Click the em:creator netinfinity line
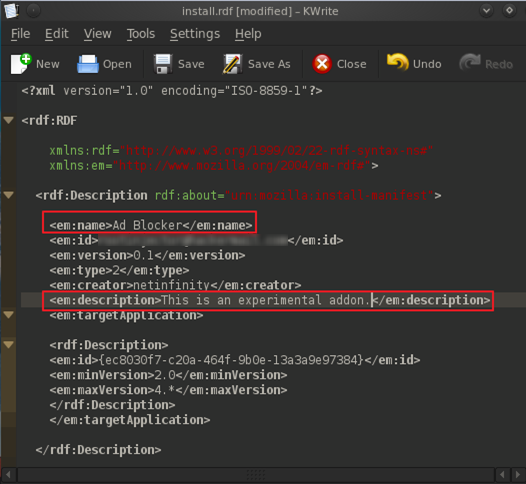 (175, 285)
